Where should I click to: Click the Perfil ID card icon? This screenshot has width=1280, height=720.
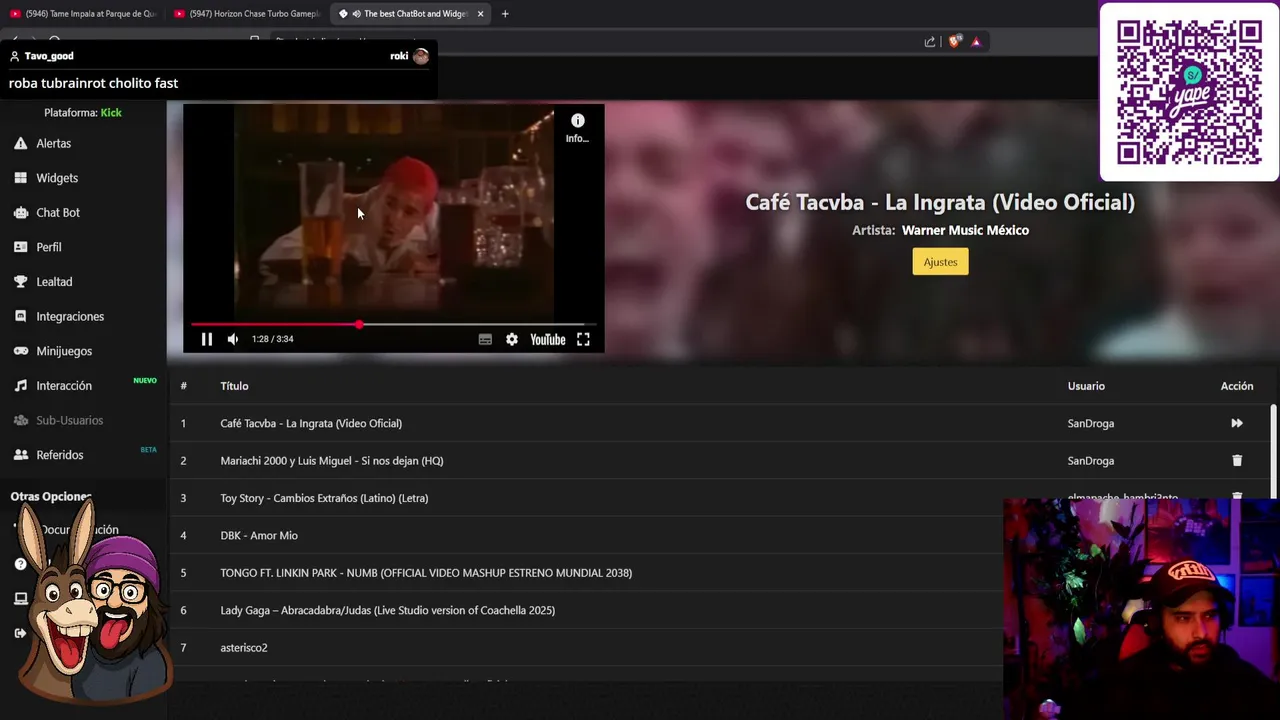pos(20,247)
